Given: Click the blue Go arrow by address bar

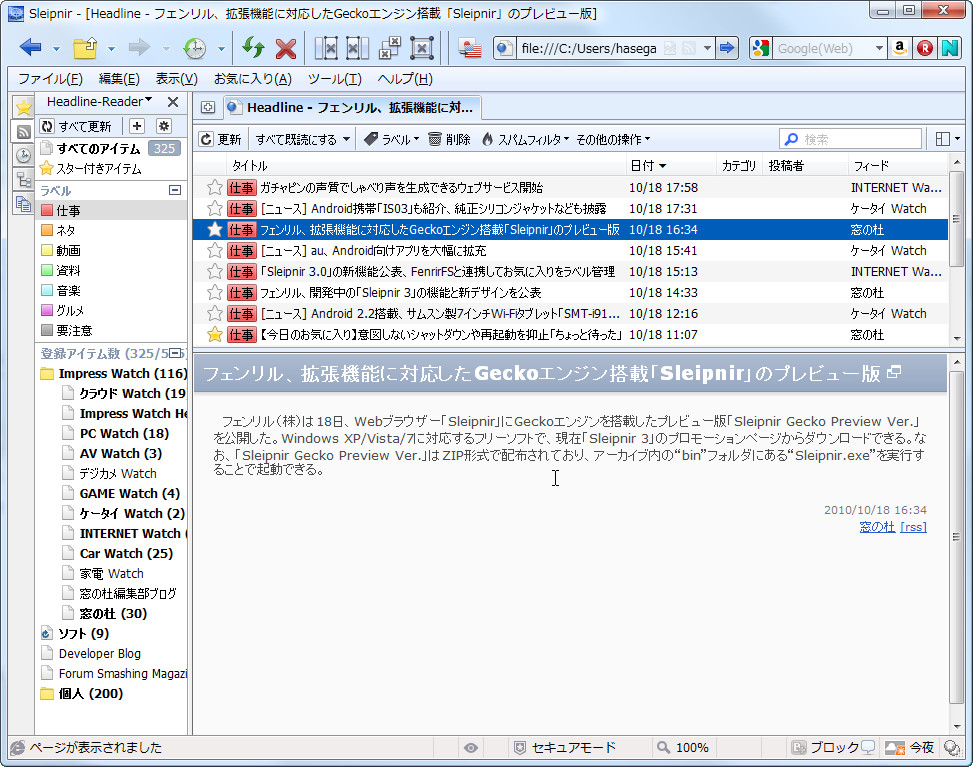Looking at the screenshot, I should pyautogui.click(x=727, y=48).
